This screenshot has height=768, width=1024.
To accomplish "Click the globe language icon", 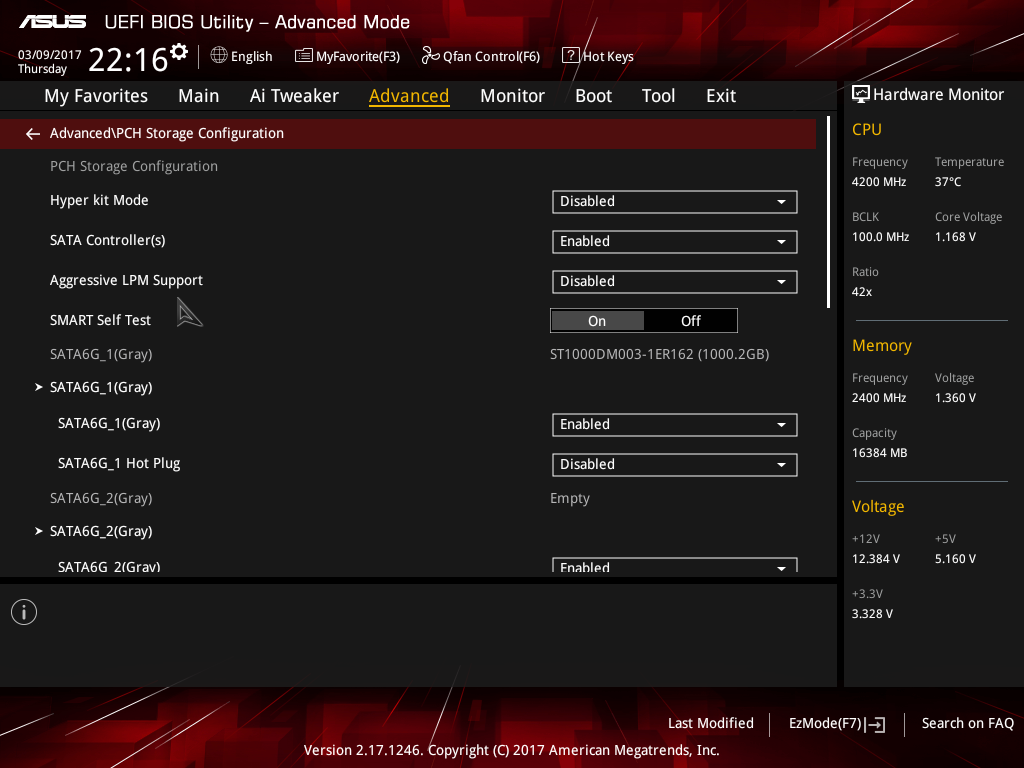I will 219,56.
